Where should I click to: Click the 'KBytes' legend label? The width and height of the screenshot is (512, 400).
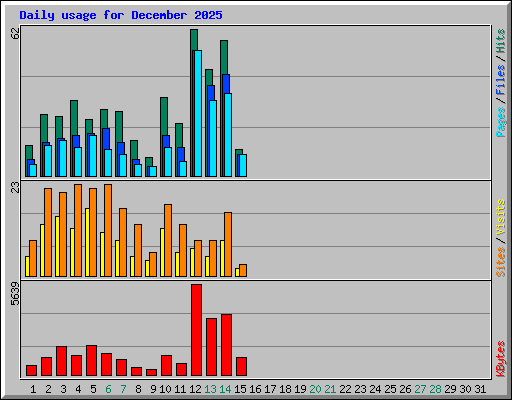(501, 359)
